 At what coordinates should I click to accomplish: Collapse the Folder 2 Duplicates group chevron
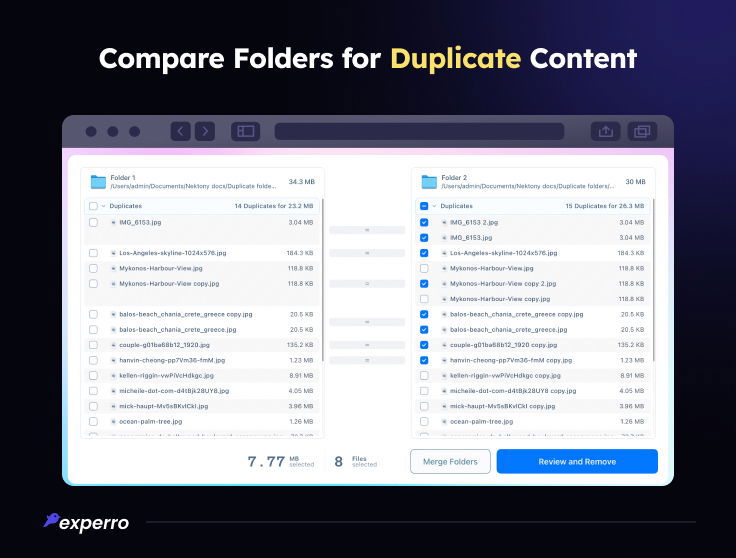[434, 206]
